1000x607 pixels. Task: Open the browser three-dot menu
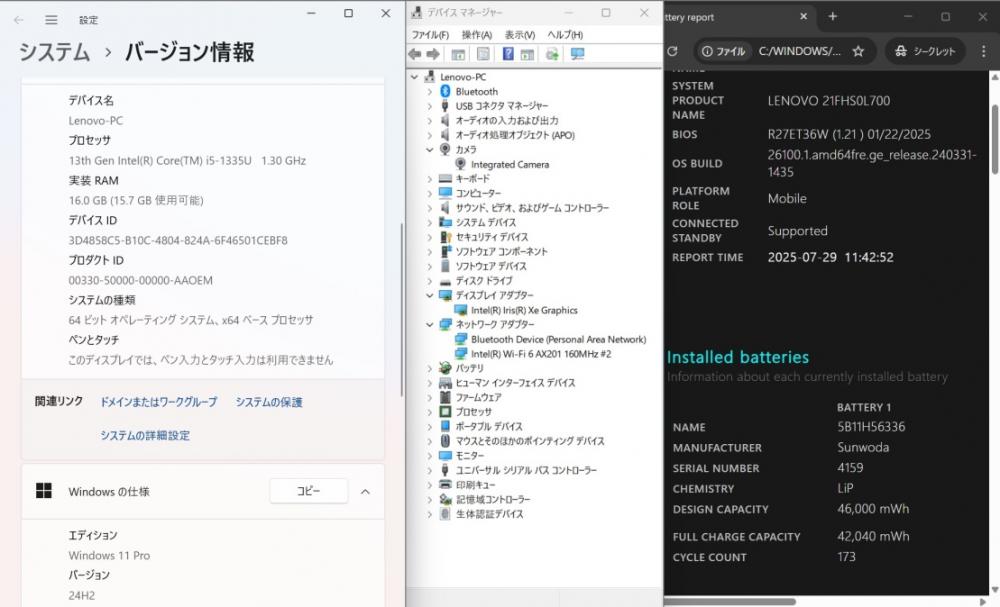tap(983, 51)
